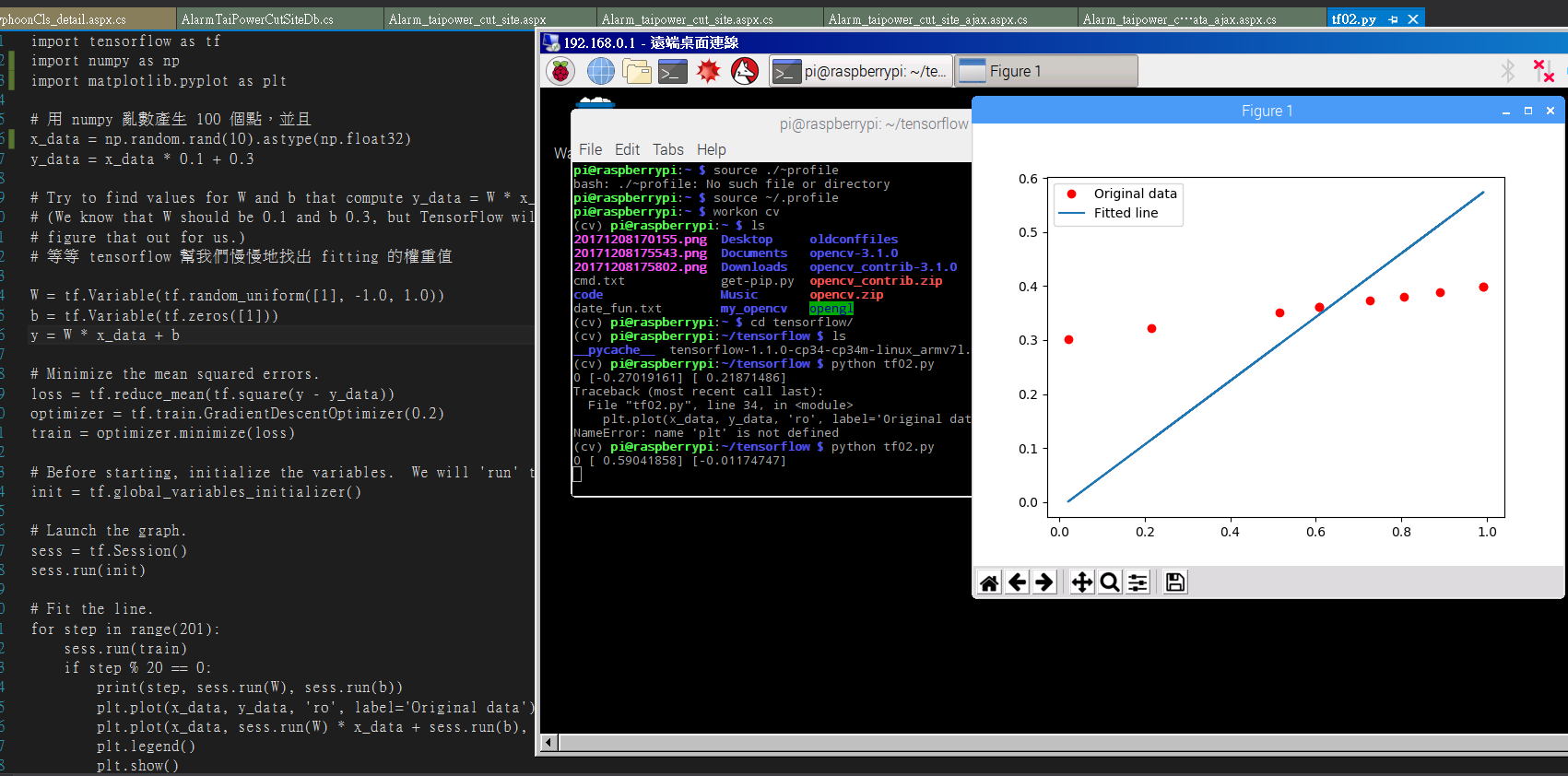1568x776 pixels.
Task: Open the Tabs menu in the terminal
Action: pyautogui.click(x=667, y=149)
